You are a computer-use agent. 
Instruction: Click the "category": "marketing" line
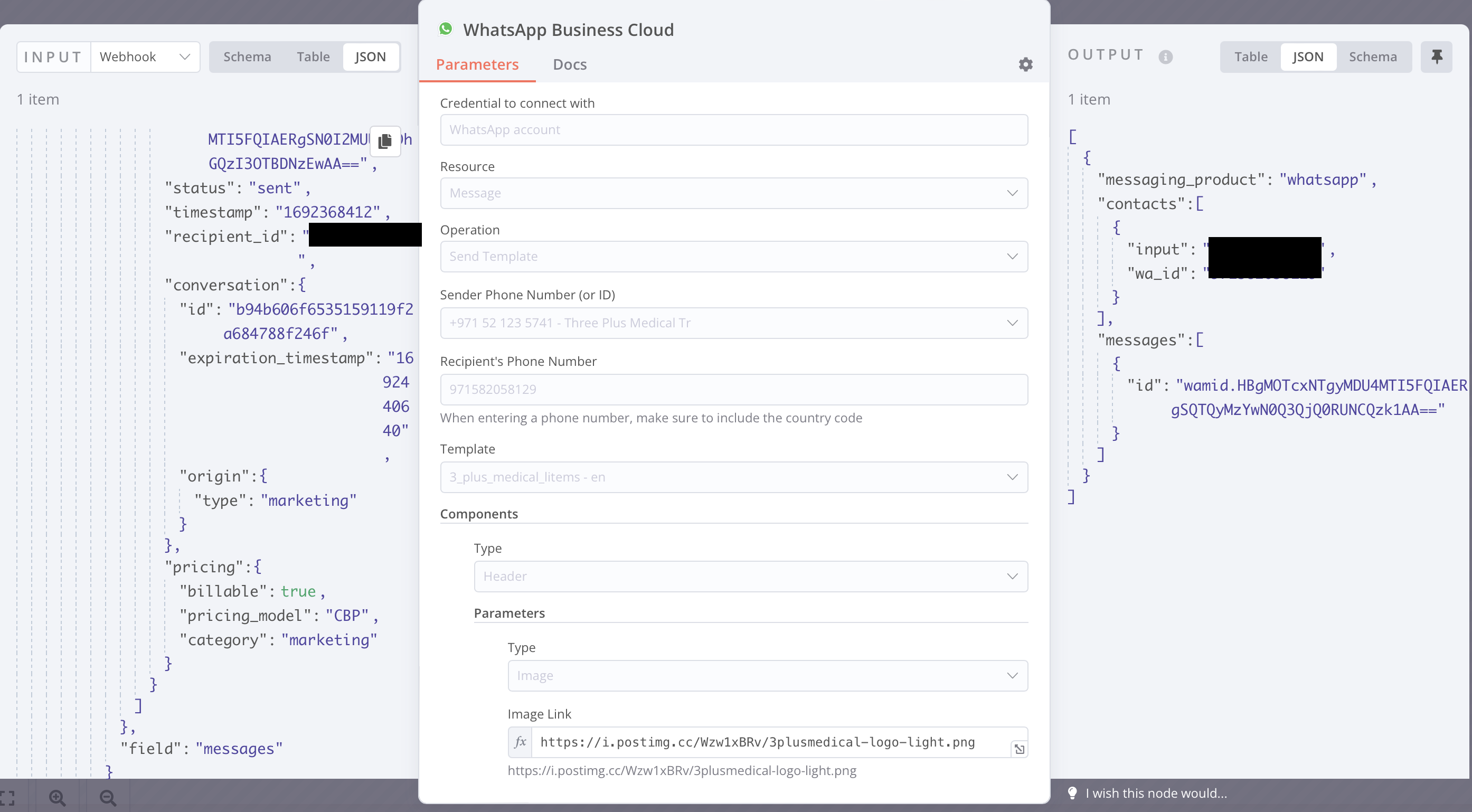click(278, 639)
